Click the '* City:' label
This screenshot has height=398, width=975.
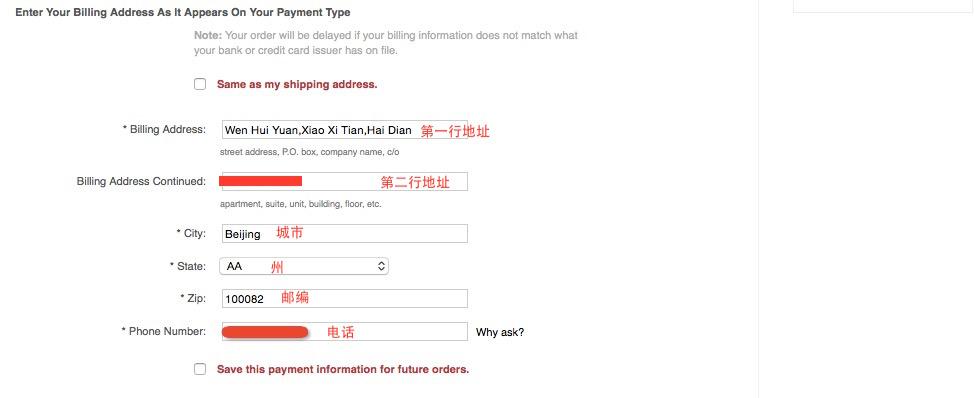click(x=191, y=233)
